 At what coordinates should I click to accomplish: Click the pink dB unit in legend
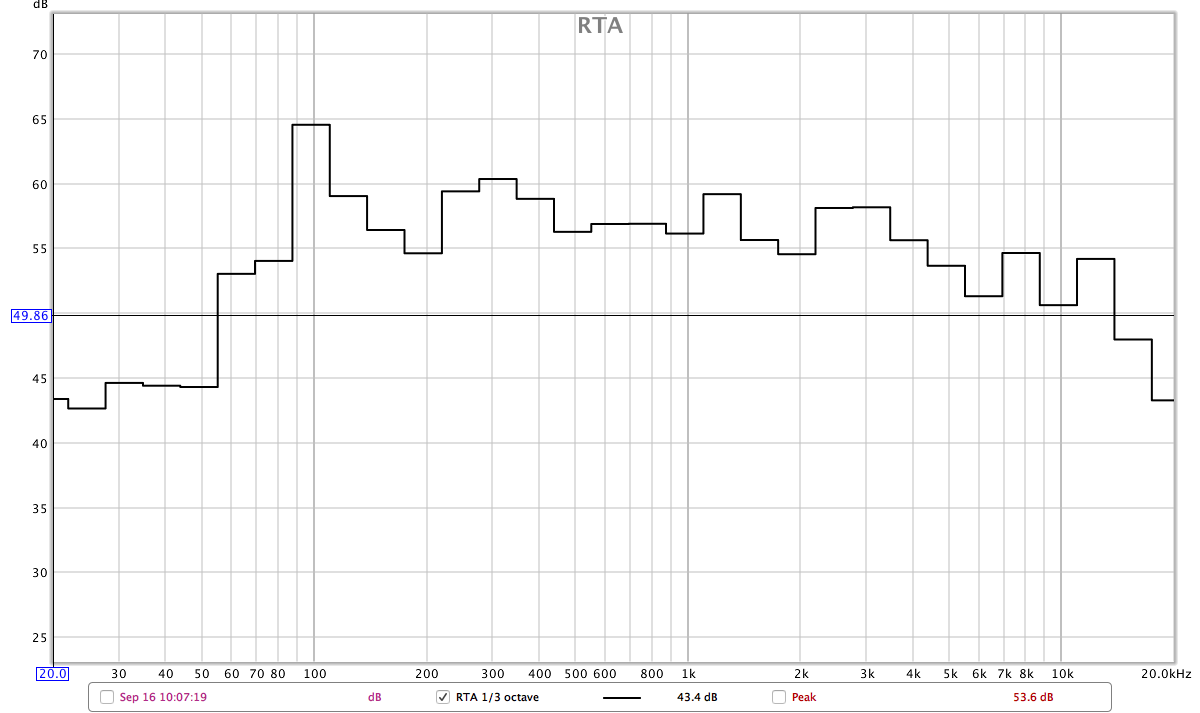(x=375, y=697)
